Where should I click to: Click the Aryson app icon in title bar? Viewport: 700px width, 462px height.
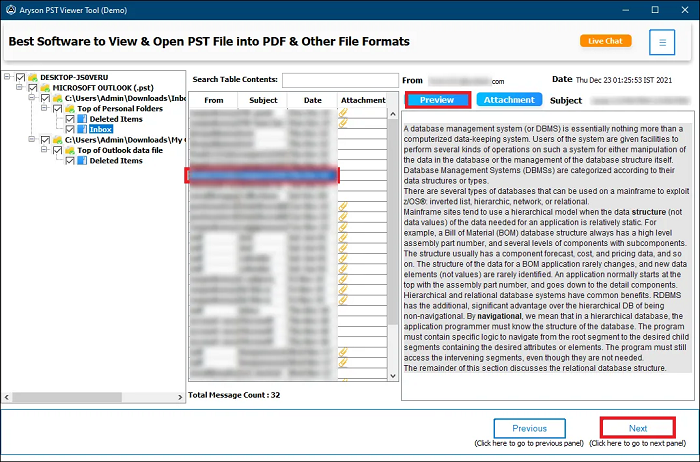pos(11,10)
